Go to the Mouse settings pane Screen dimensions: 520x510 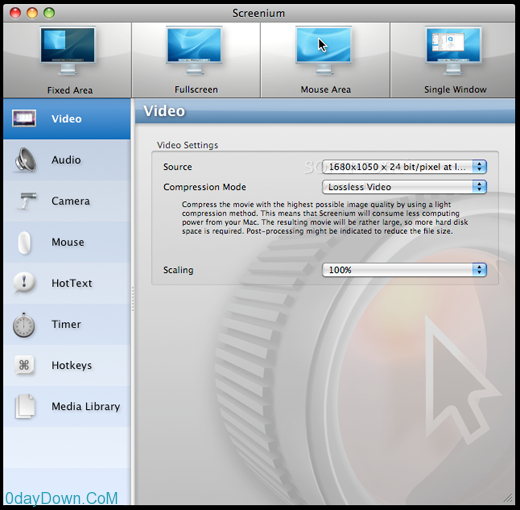coord(67,242)
